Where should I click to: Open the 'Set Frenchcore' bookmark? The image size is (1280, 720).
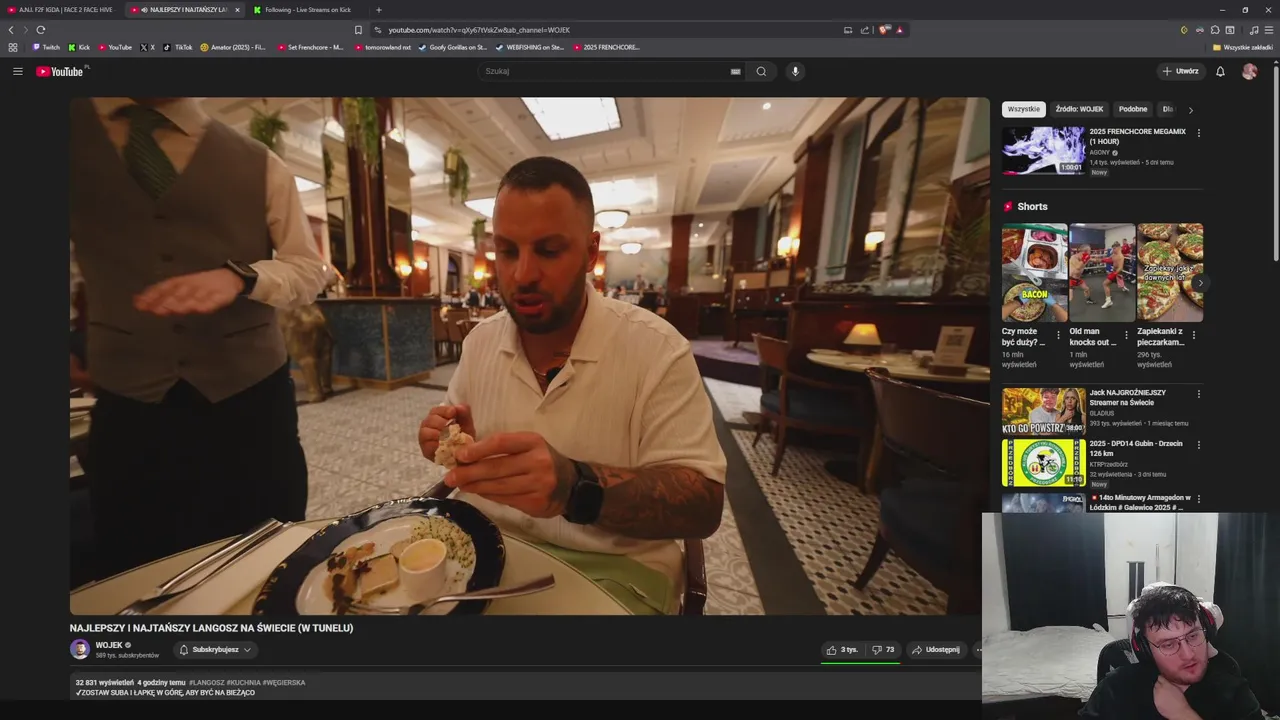(x=310, y=47)
